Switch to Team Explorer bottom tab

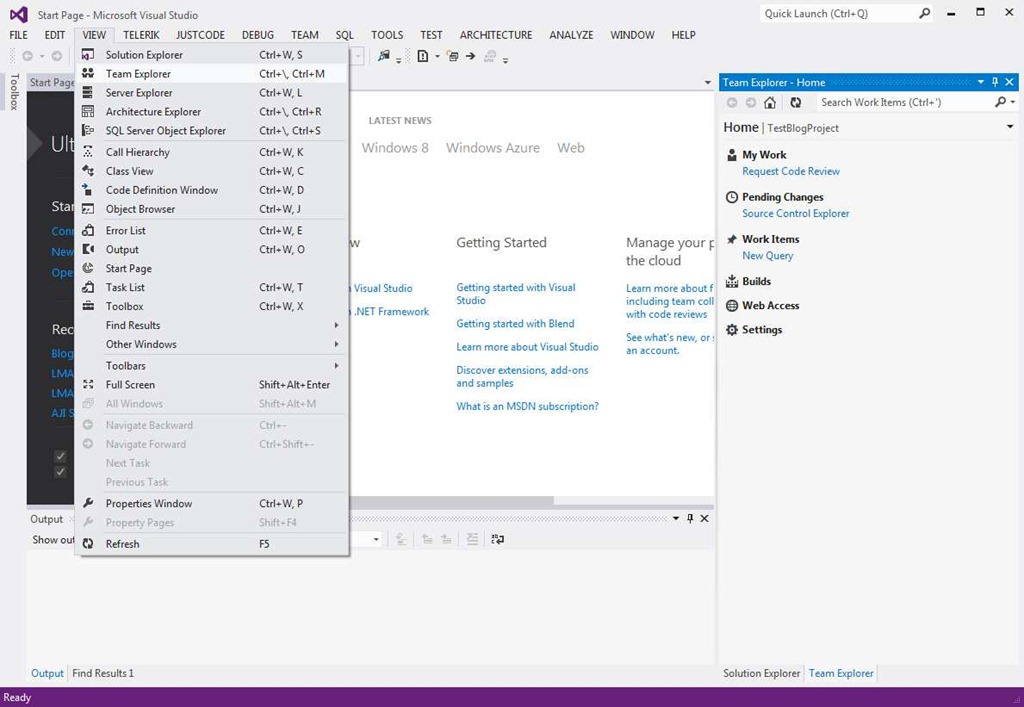pyautogui.click(x=841, y=673)
